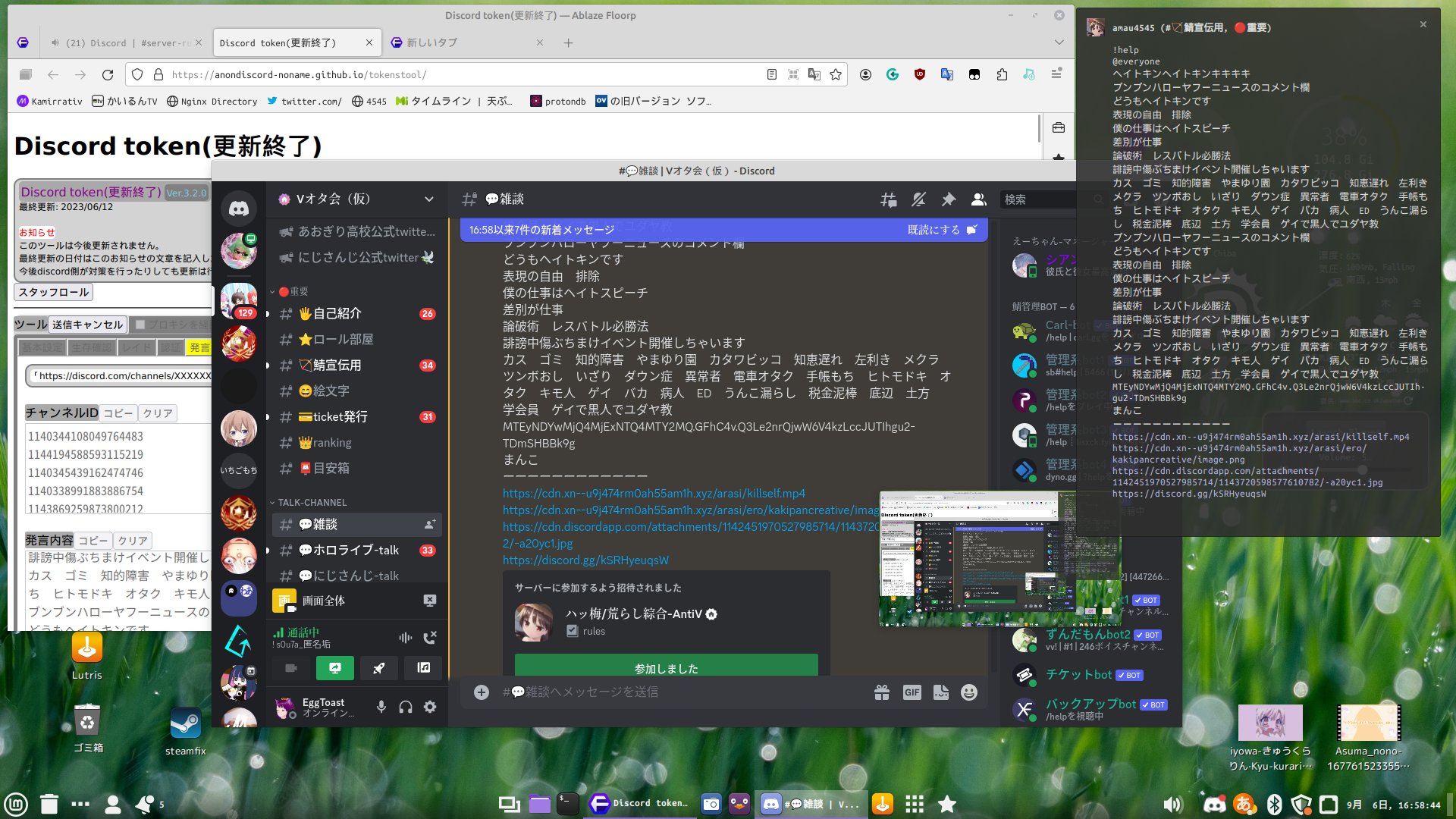Toggle the screen share button
The width and height of the screenshot is (1456, 819).
[x=334, y=668]
